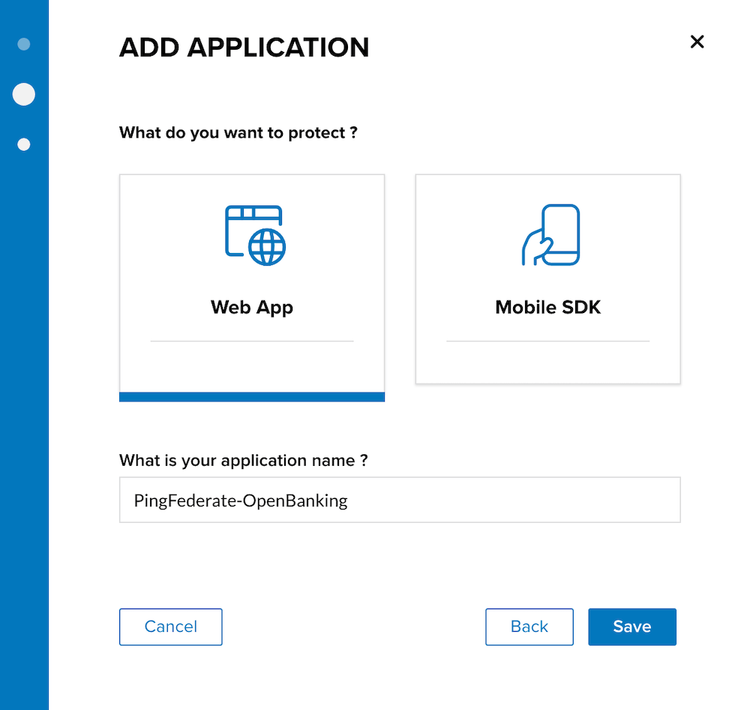
Task: Go Back to the previous step
Action: click(x=529, y=627)
